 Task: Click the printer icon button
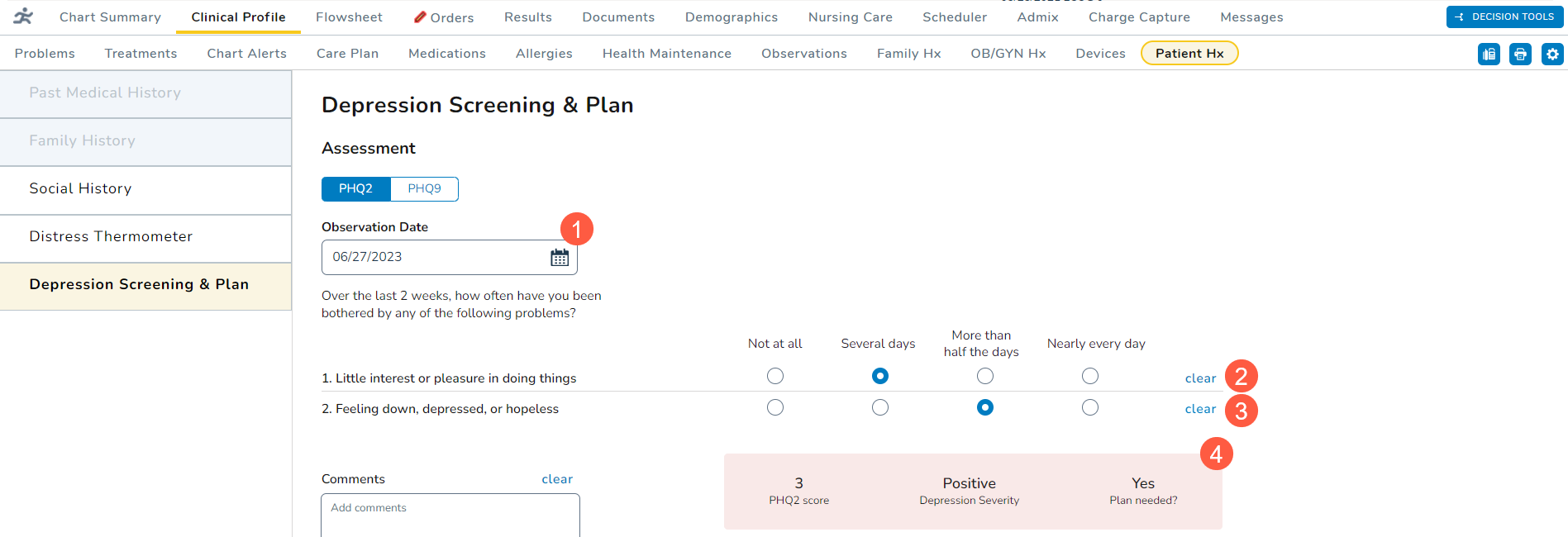[x=1520, y=54]
